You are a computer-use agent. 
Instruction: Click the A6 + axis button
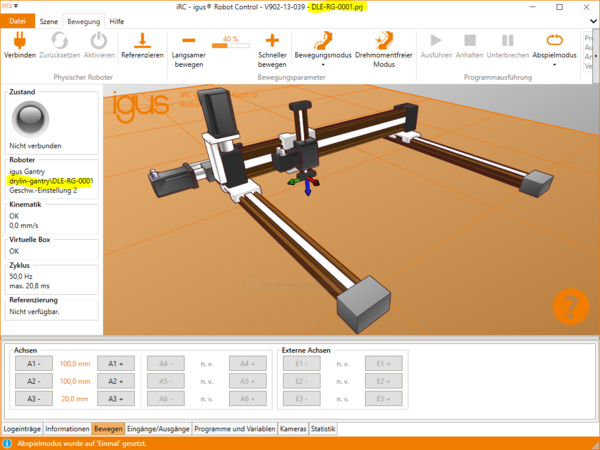tap(248, 399)
